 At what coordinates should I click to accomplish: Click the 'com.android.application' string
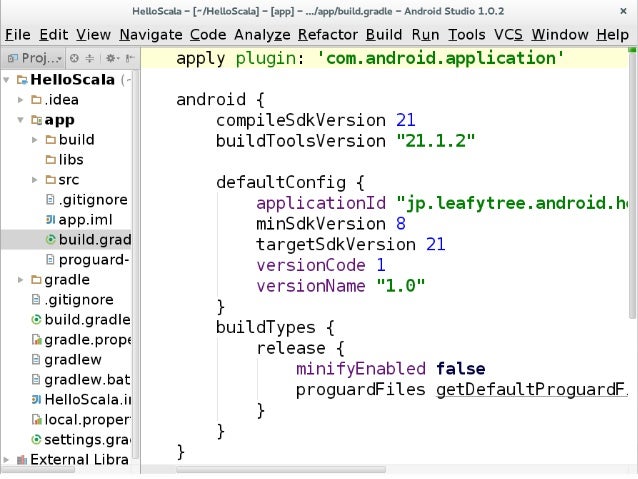tap(441, 58)
